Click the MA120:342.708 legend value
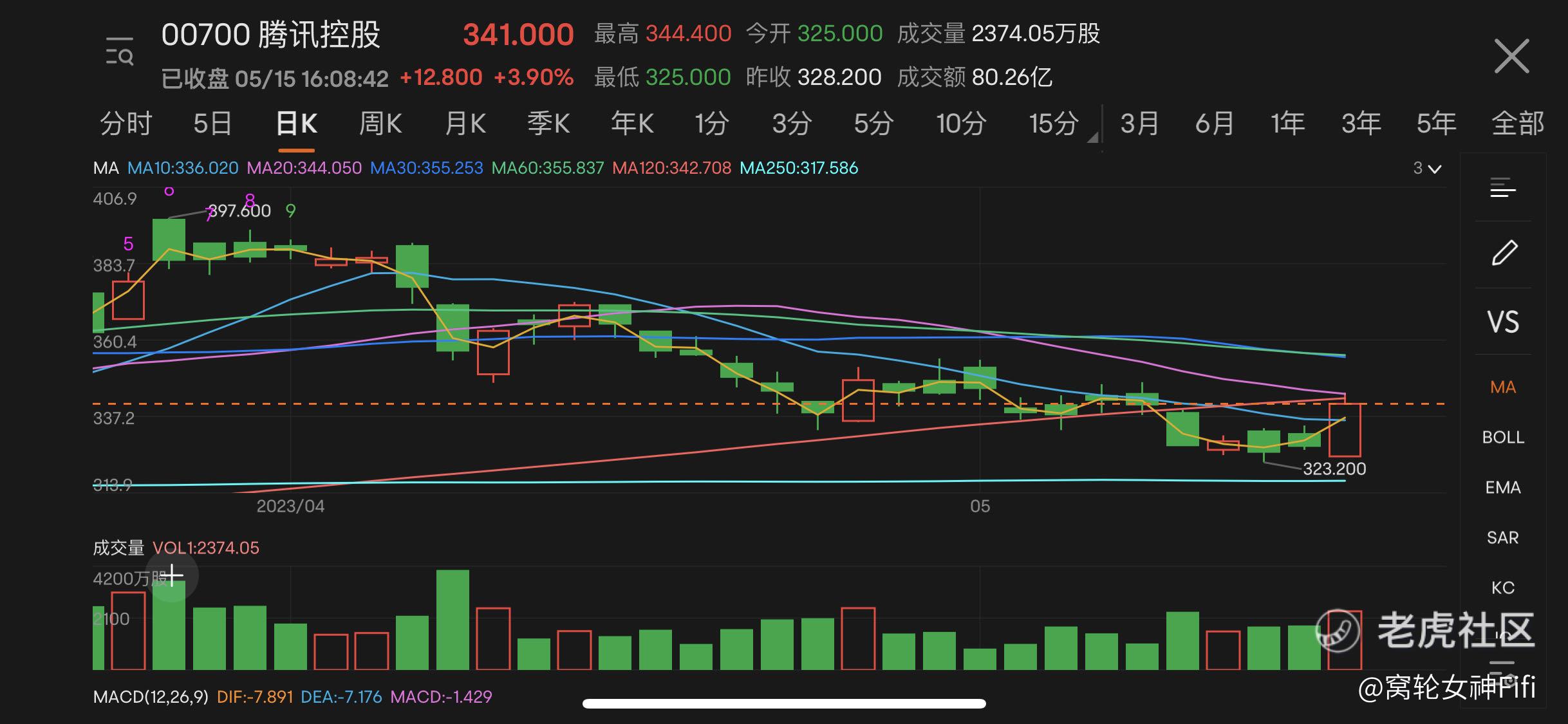Image resolution: width=1568 pixels, height=724 pixels. pos(672,168)
